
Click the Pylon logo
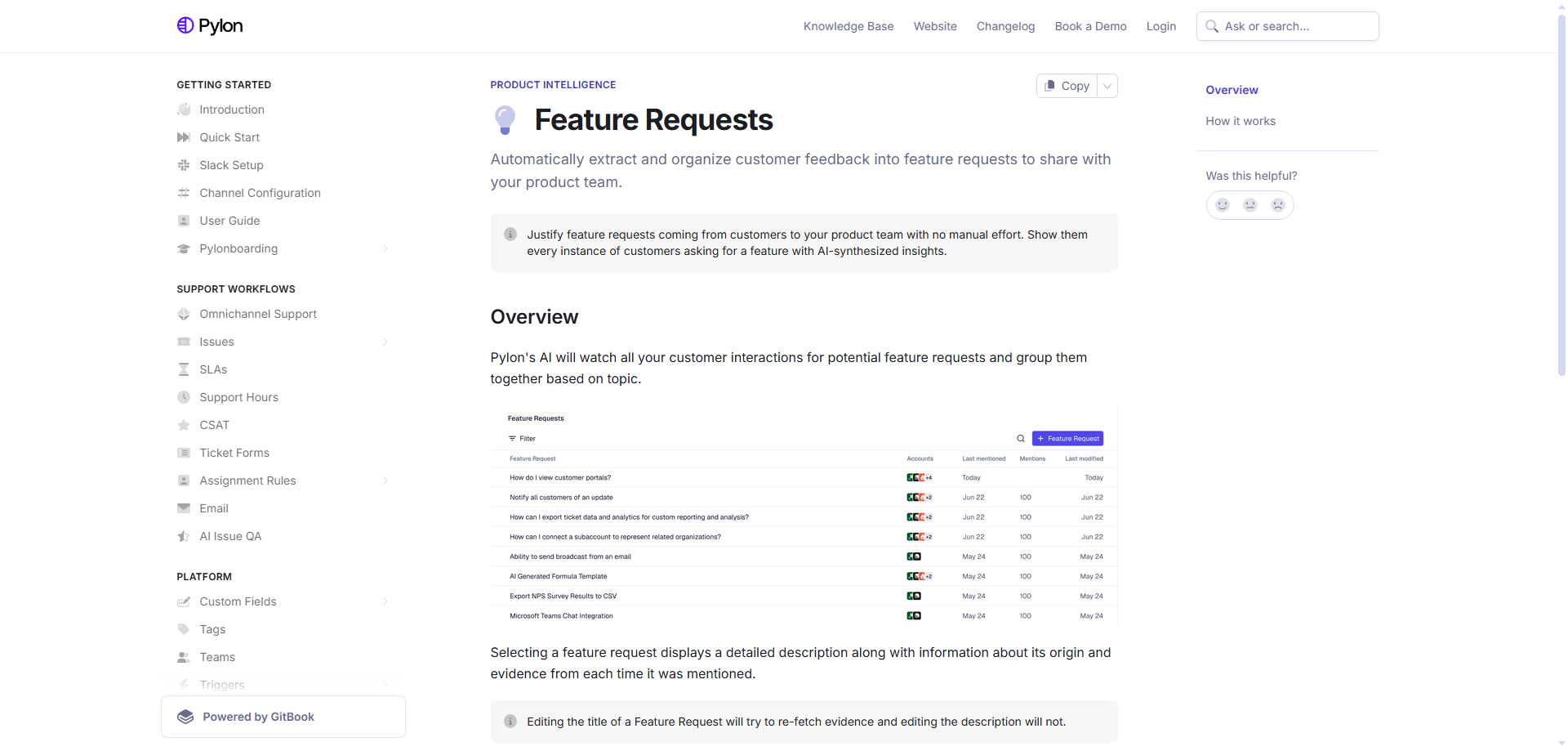(209, 25)
